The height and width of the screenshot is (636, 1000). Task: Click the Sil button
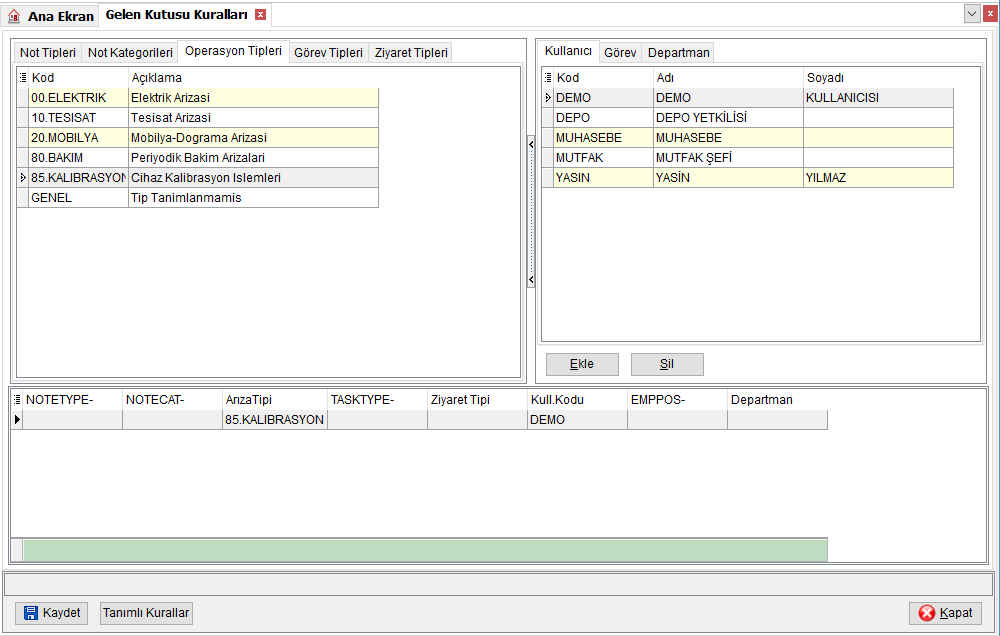(667, 364)
